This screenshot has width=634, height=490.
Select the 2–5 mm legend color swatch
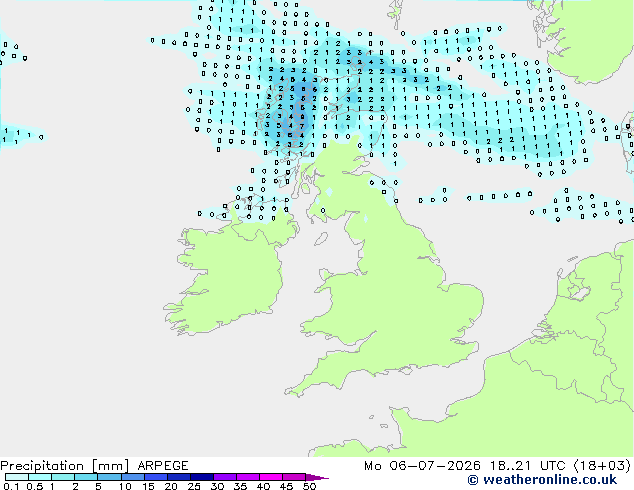click(86, 477)
